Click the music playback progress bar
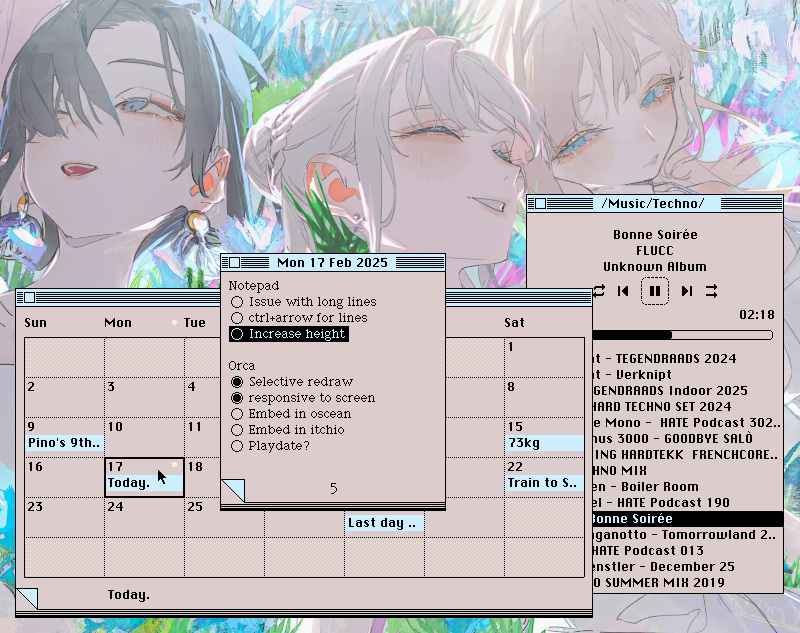800x633 pixels. point(683,335)
